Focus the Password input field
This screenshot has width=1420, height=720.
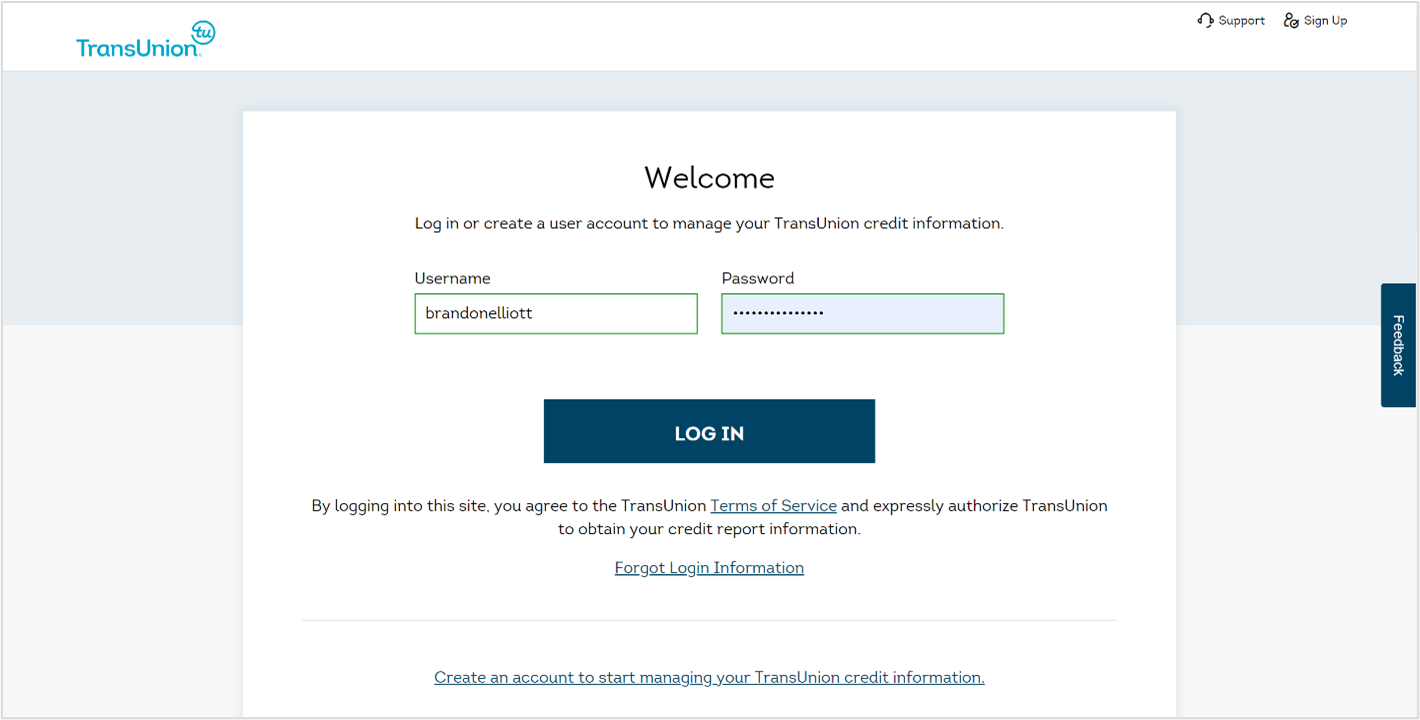coord(862,313)
